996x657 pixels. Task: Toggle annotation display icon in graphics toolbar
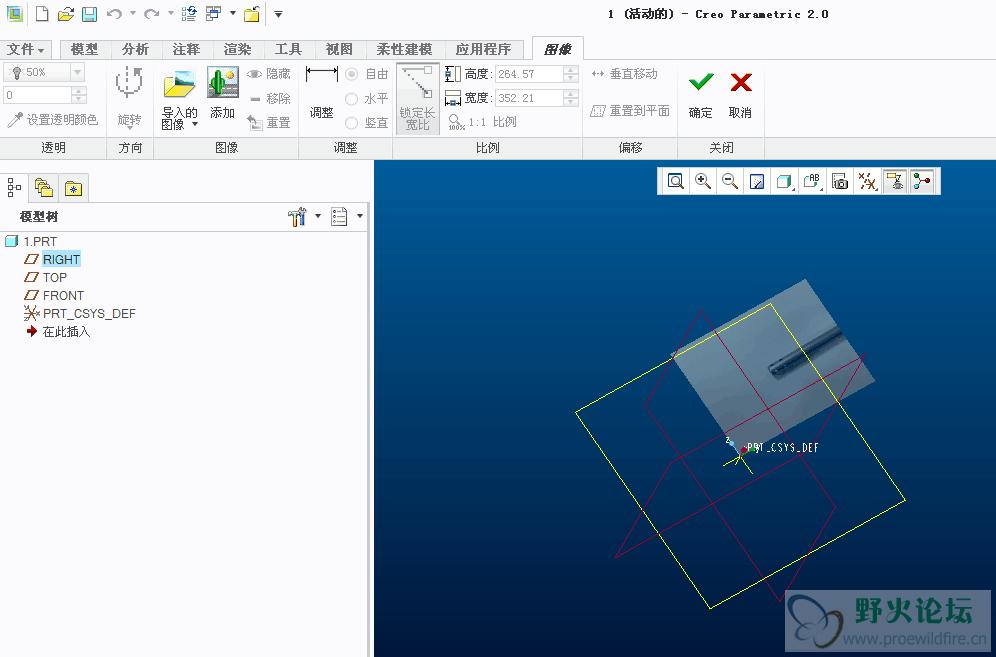tap(894, 182)
